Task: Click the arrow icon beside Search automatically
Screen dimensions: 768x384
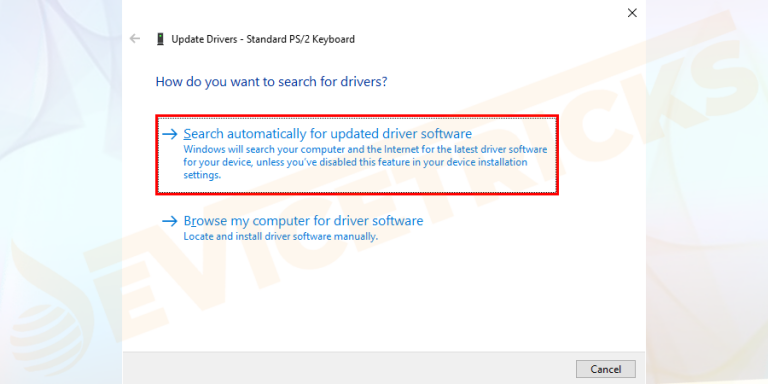Action: 169,134
